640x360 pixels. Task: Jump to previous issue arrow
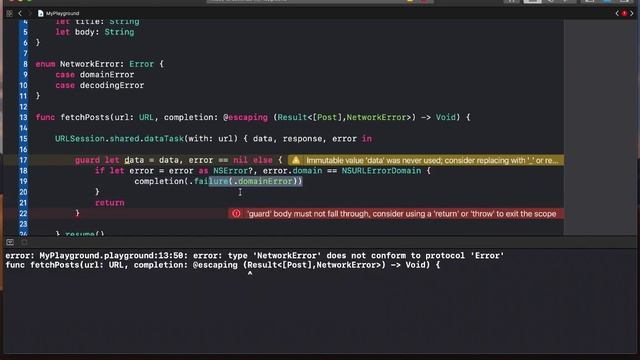coord(617,13)
